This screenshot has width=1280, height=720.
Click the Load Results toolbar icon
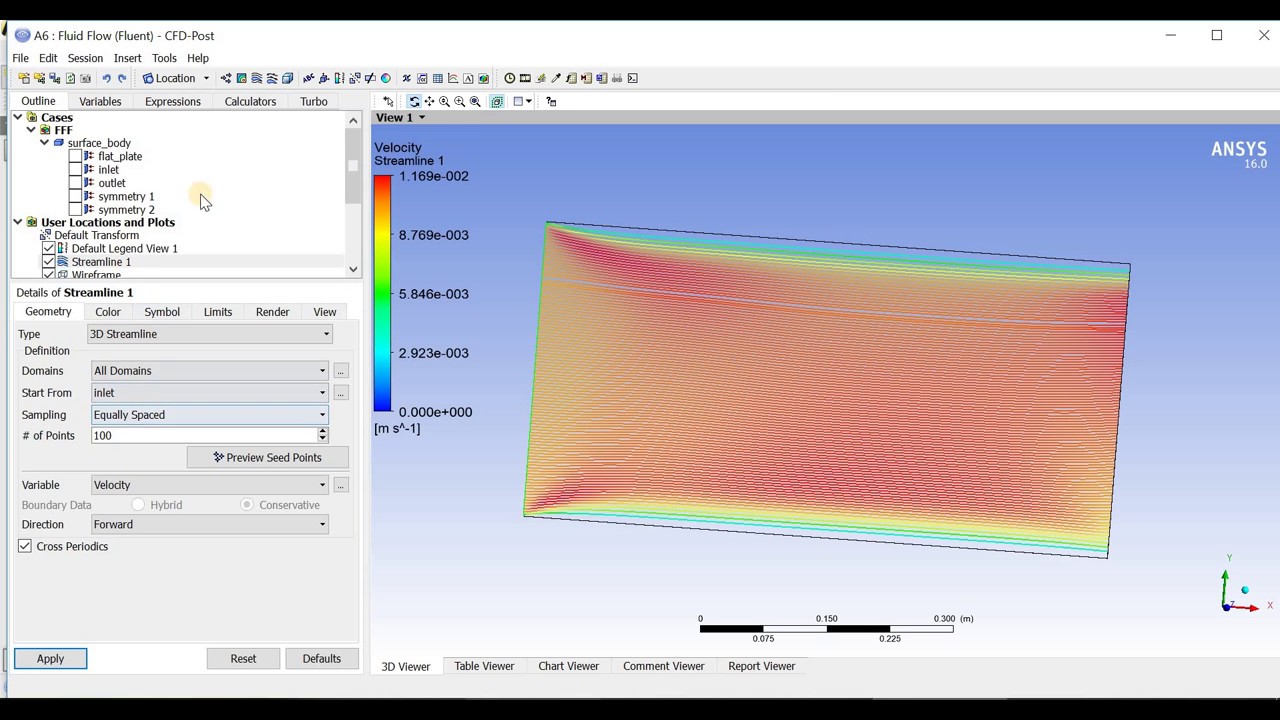pyautogui.click(x=24, y=78)
